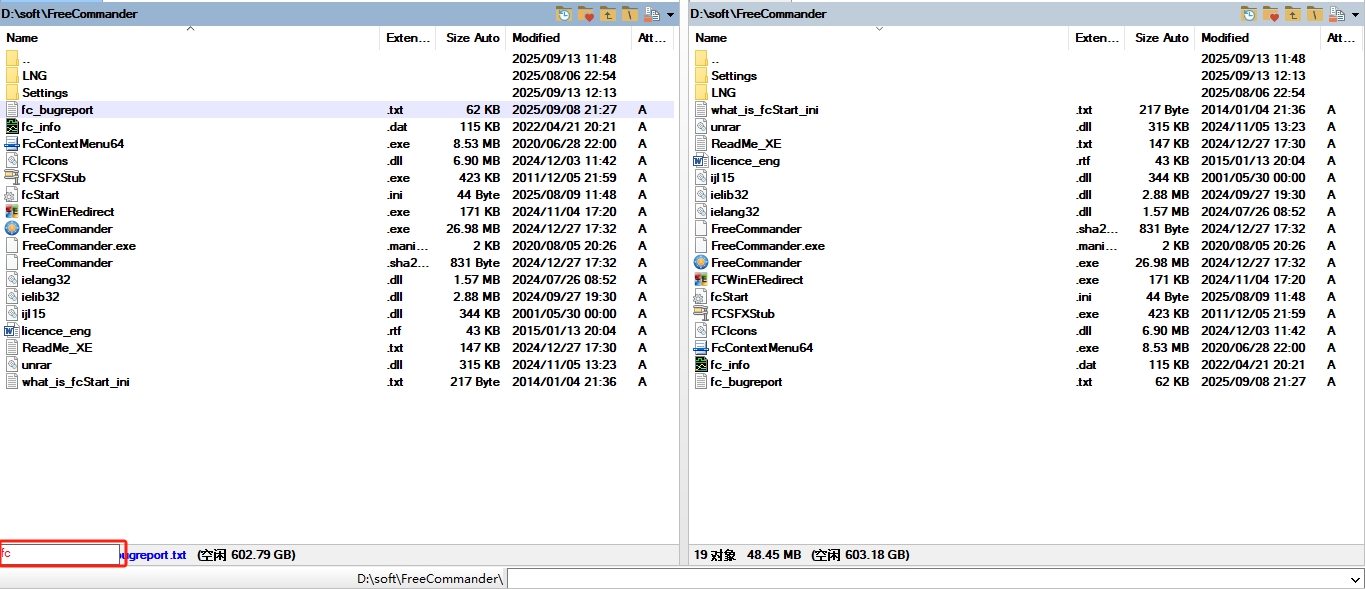Click the view layout icon in left pane
Screen dimensions: 1365x589
pos(652,14)
